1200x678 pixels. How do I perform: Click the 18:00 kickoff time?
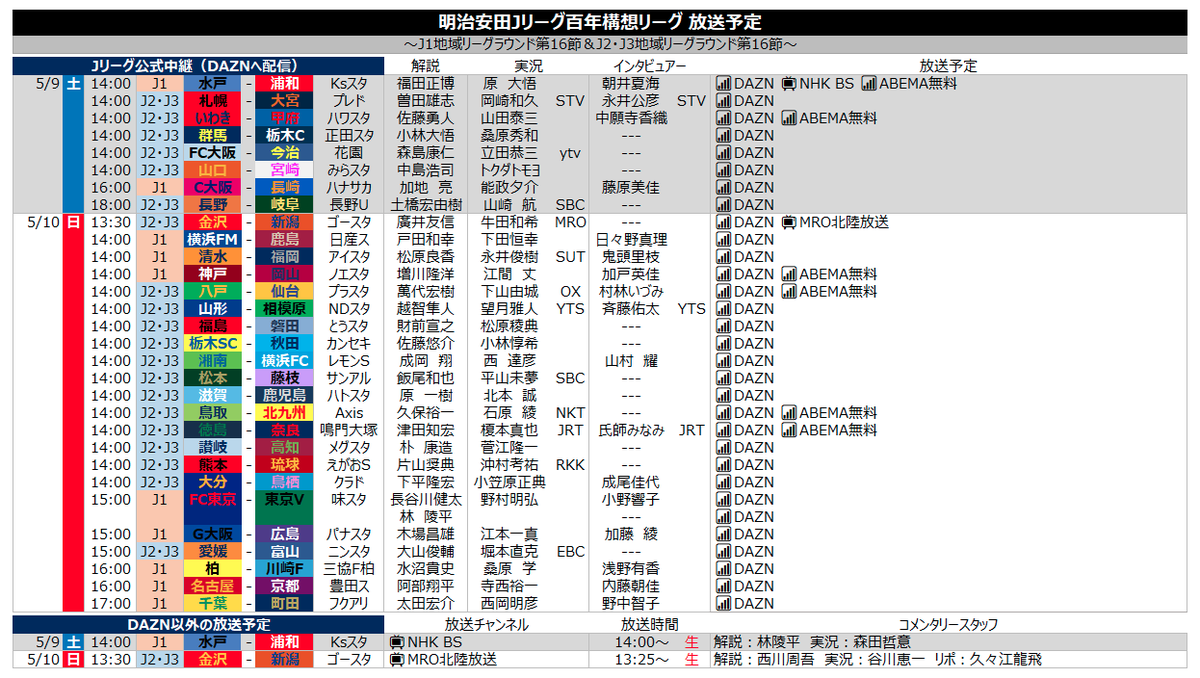(x=110, y=205)
